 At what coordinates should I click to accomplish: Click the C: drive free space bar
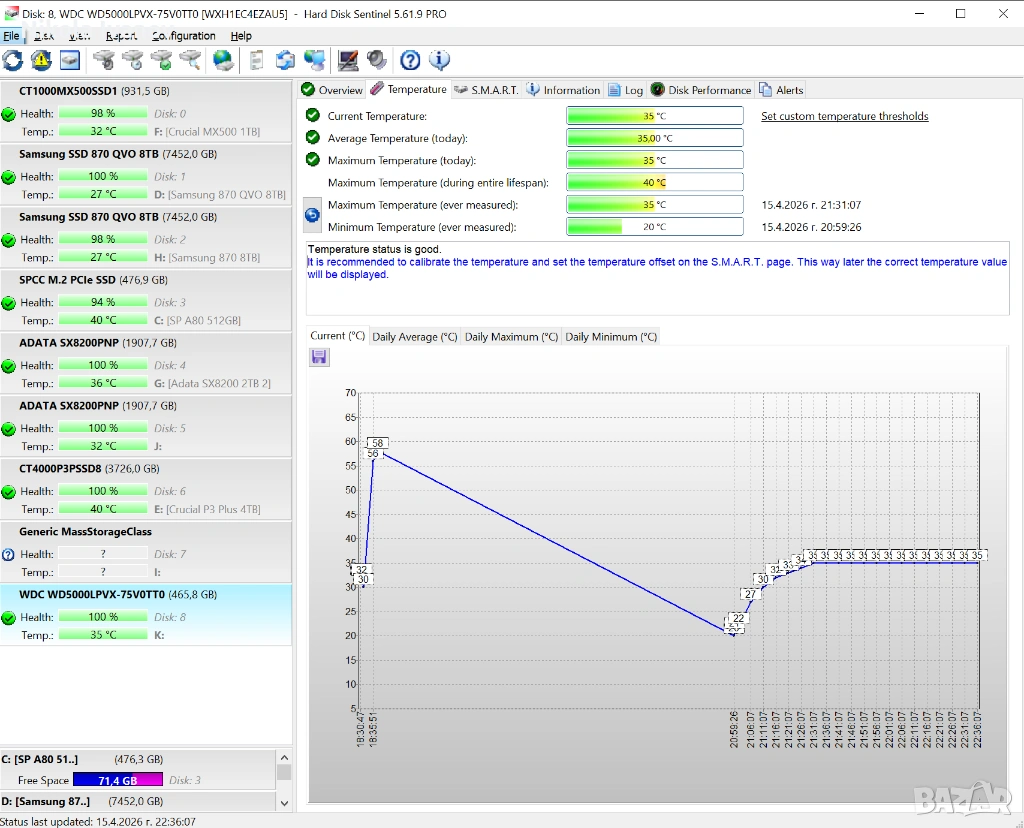pos(116,780)
